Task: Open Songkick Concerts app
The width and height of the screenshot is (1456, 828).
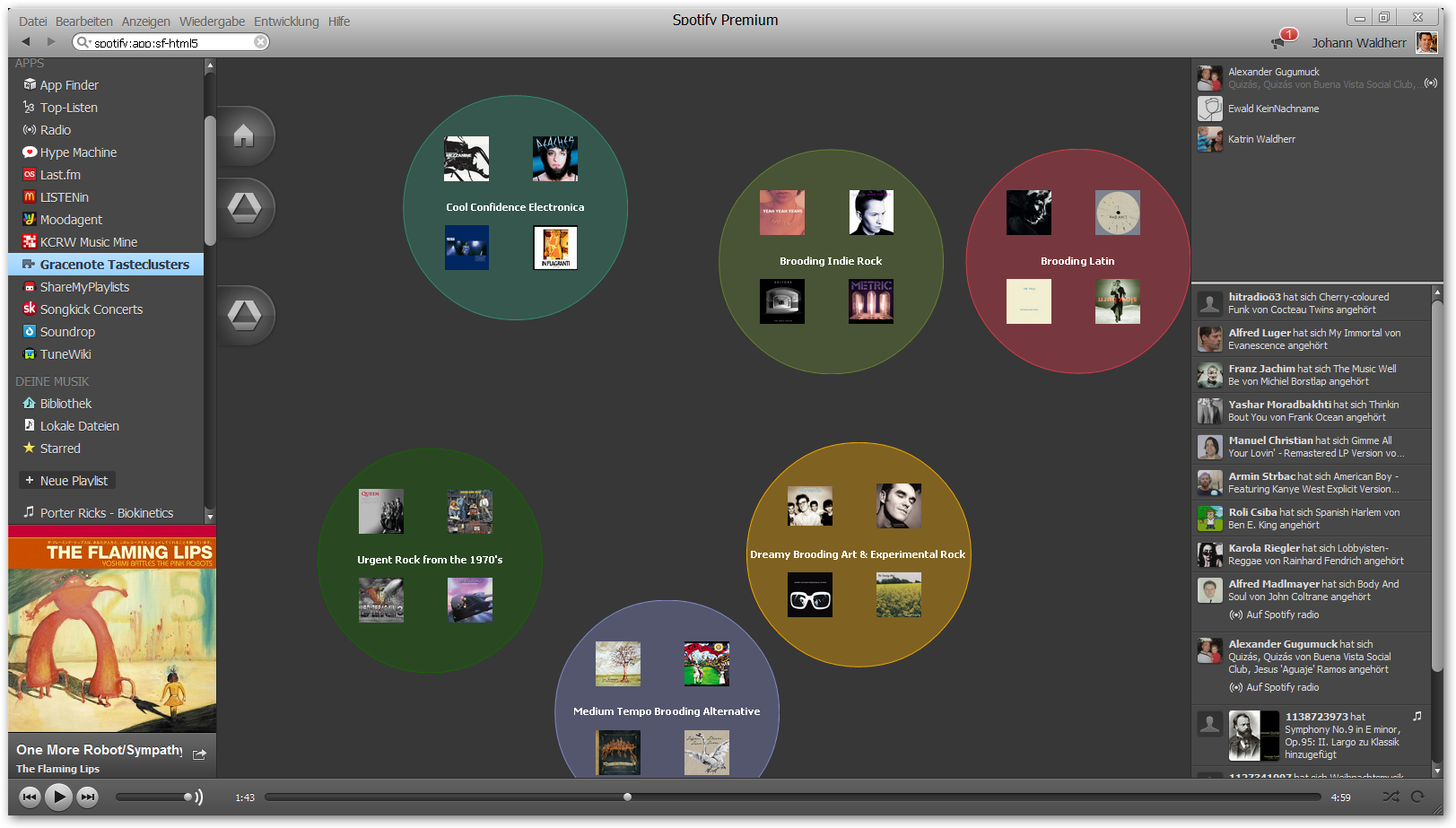Action: tap(106, 309)
